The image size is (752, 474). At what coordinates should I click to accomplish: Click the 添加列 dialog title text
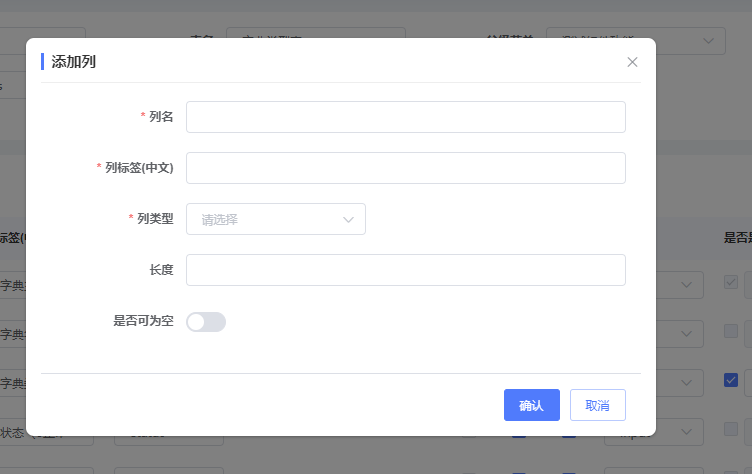point(73,62)
